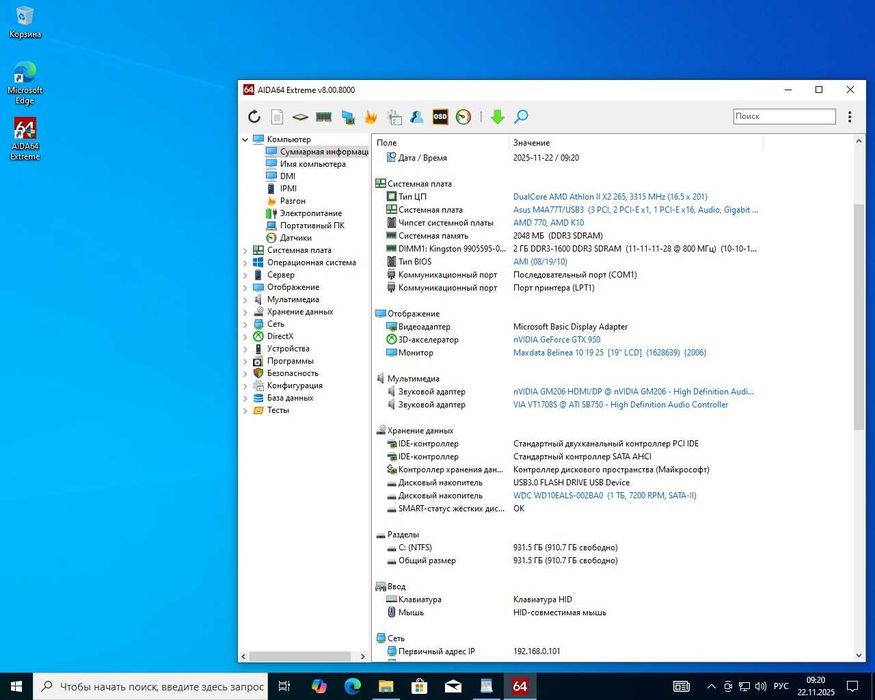
Task: Select Мультимедиа category in tree
Action: pos(286,299)
